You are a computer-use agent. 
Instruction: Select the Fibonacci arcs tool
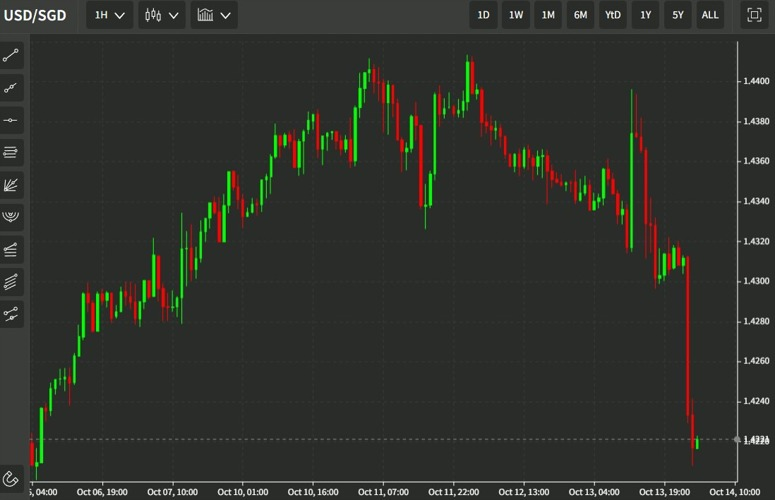pos(11,217)
